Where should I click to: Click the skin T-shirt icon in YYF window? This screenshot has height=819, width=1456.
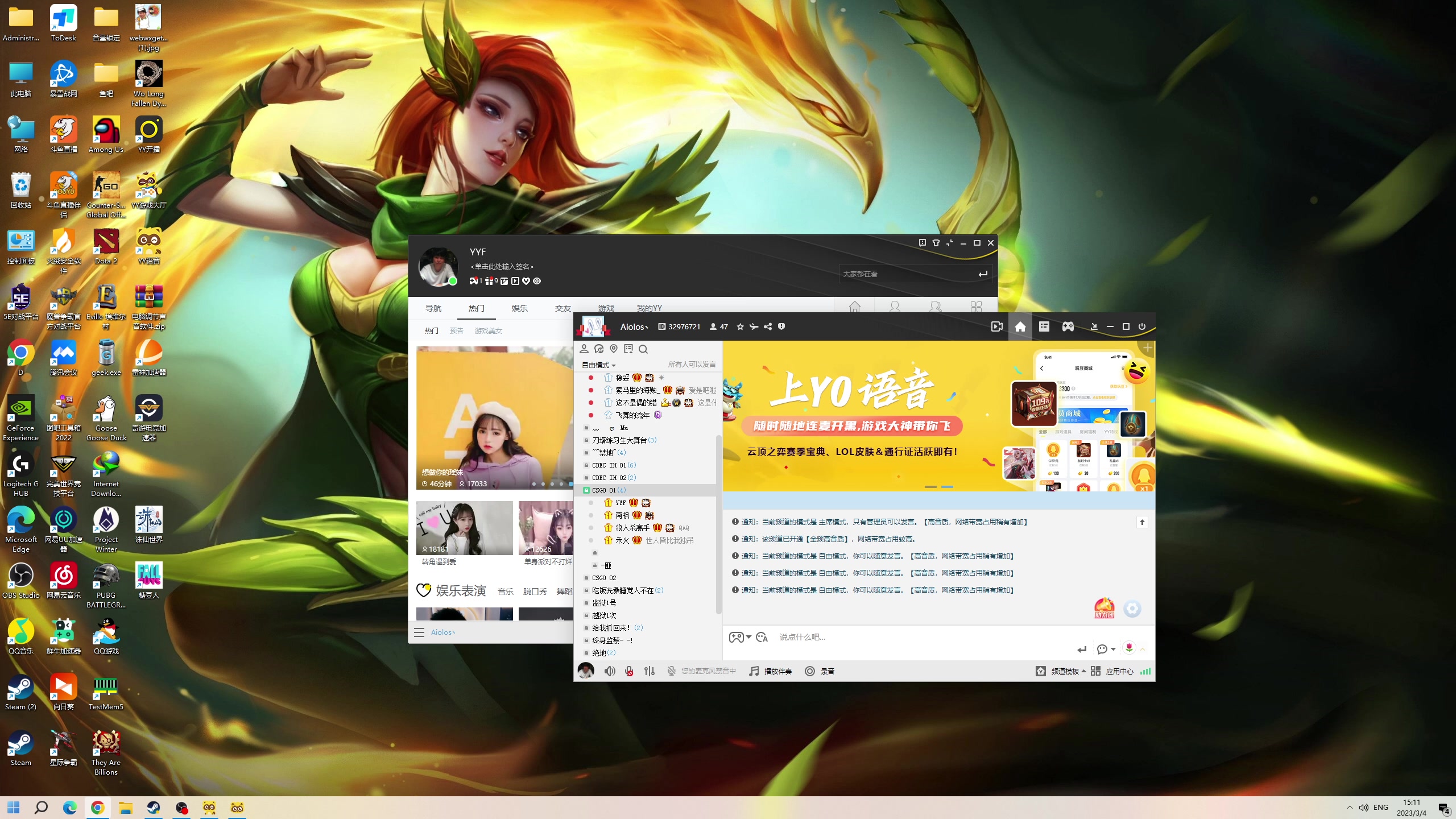point(936,243)
